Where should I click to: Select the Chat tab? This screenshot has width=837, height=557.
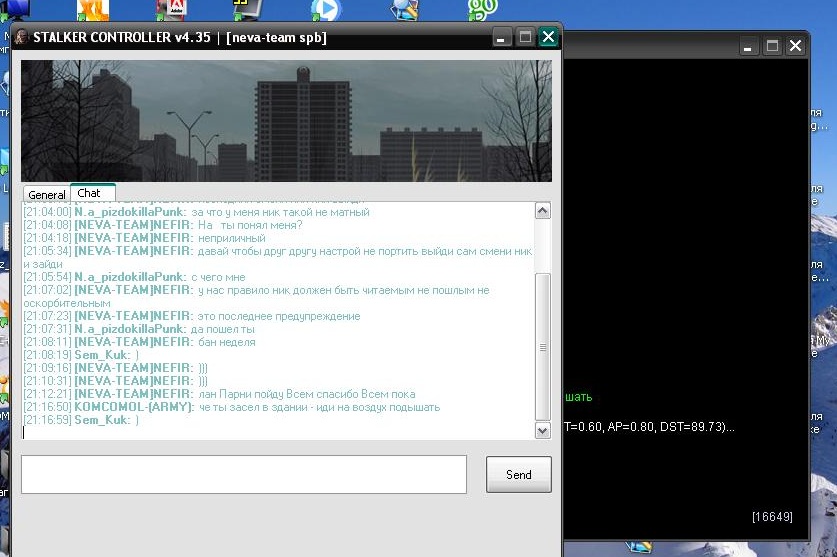coord(90,193)
